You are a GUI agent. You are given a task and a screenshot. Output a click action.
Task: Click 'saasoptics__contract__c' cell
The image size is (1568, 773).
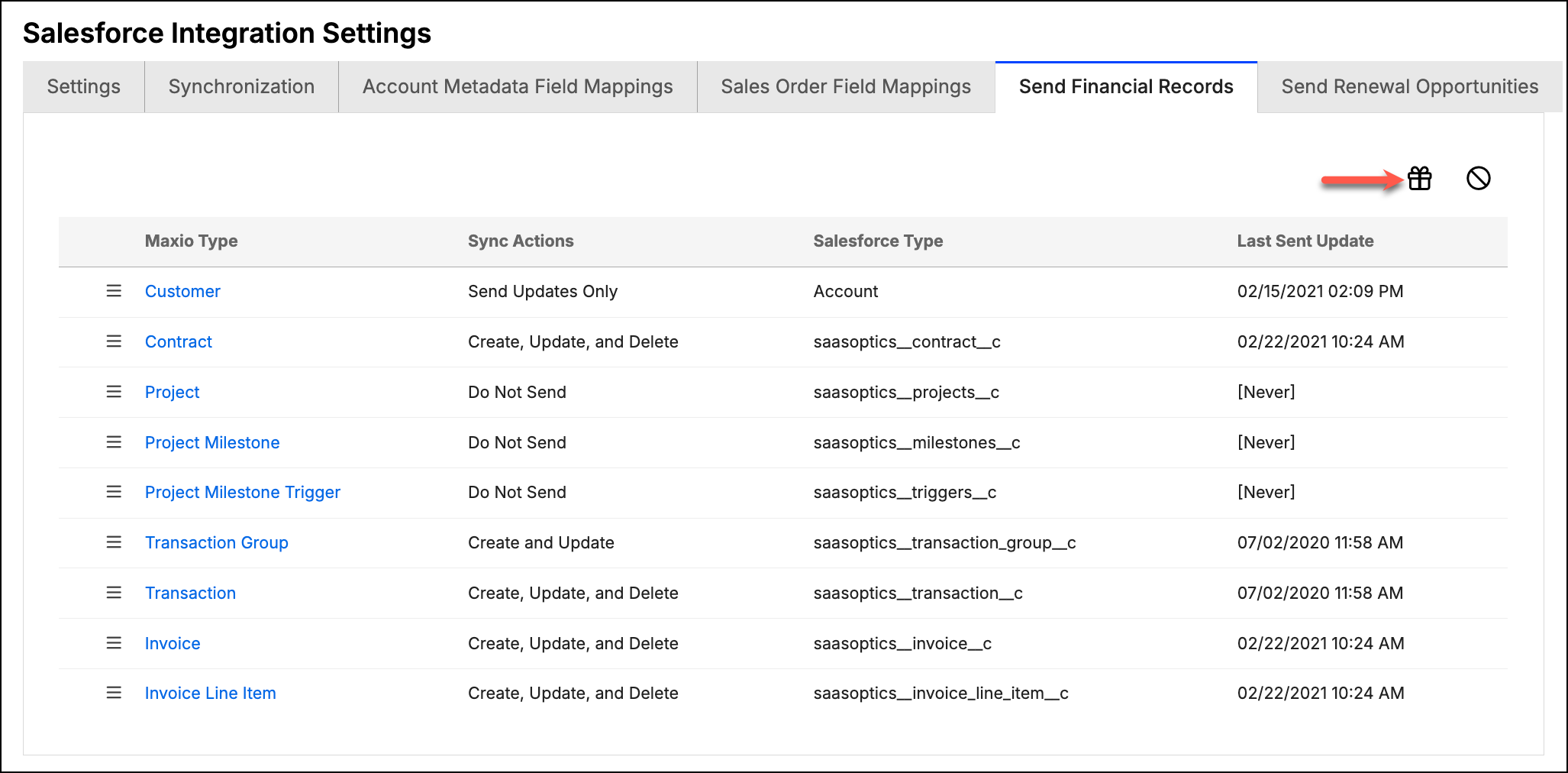(x=907, y=341)
